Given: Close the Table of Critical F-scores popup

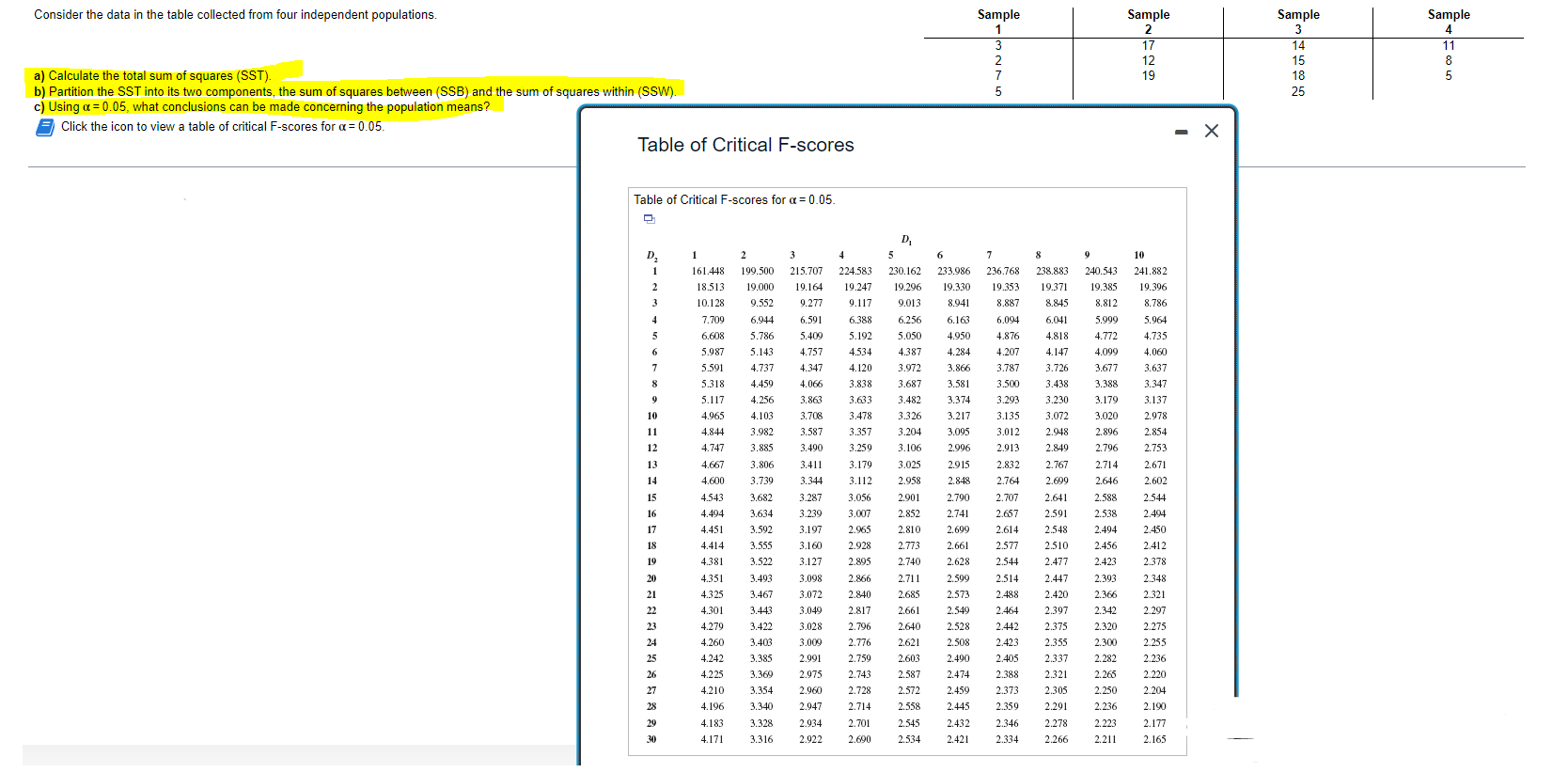Looking at the screenshot, I should [x=1212, y=131].
